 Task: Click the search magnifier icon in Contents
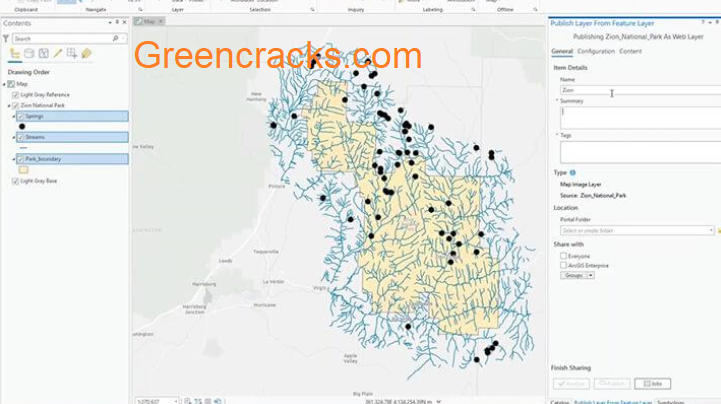115,39
